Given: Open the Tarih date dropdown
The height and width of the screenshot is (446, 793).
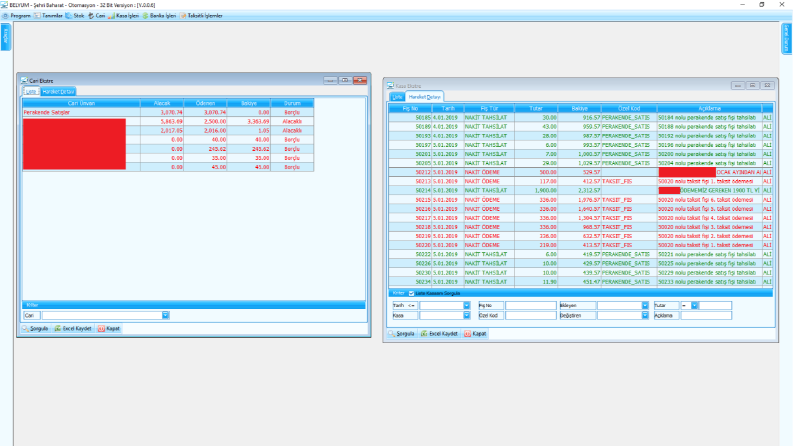Looking at the screenshot, I should coord(466,305).
